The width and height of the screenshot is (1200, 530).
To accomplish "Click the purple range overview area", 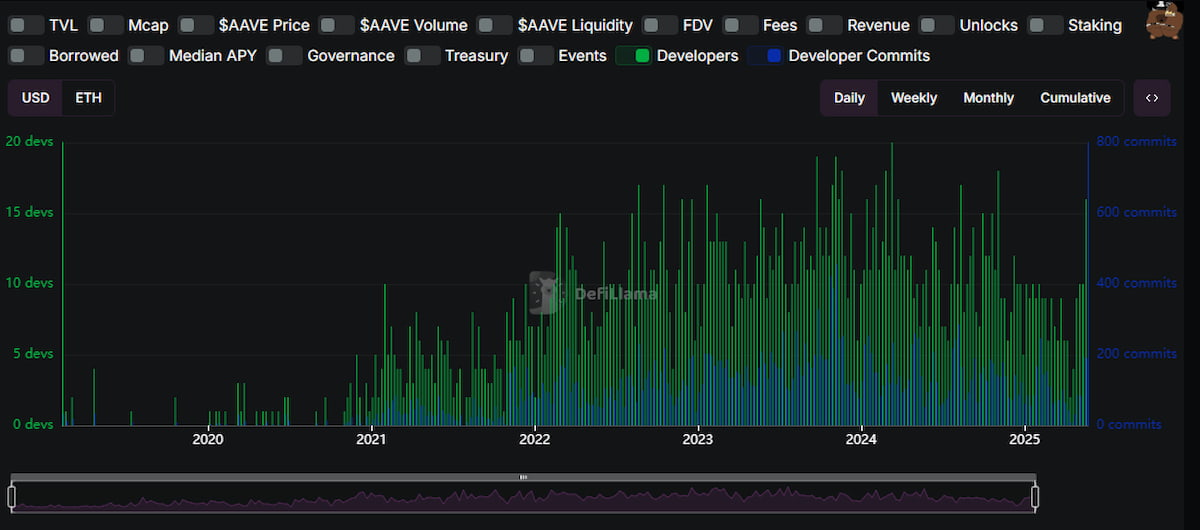I will click(523, 497).
